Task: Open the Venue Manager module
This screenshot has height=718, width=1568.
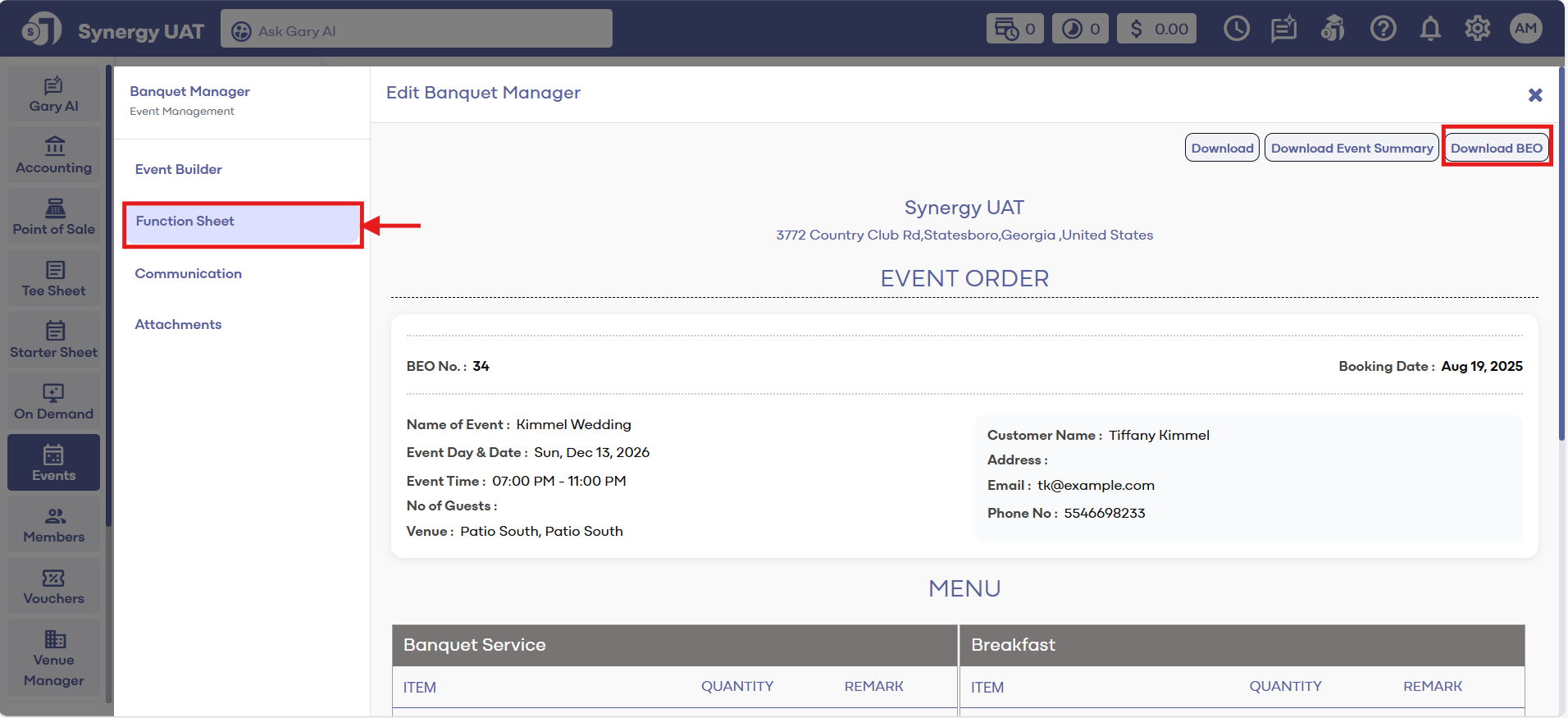Action: click(x=54, y=658)
